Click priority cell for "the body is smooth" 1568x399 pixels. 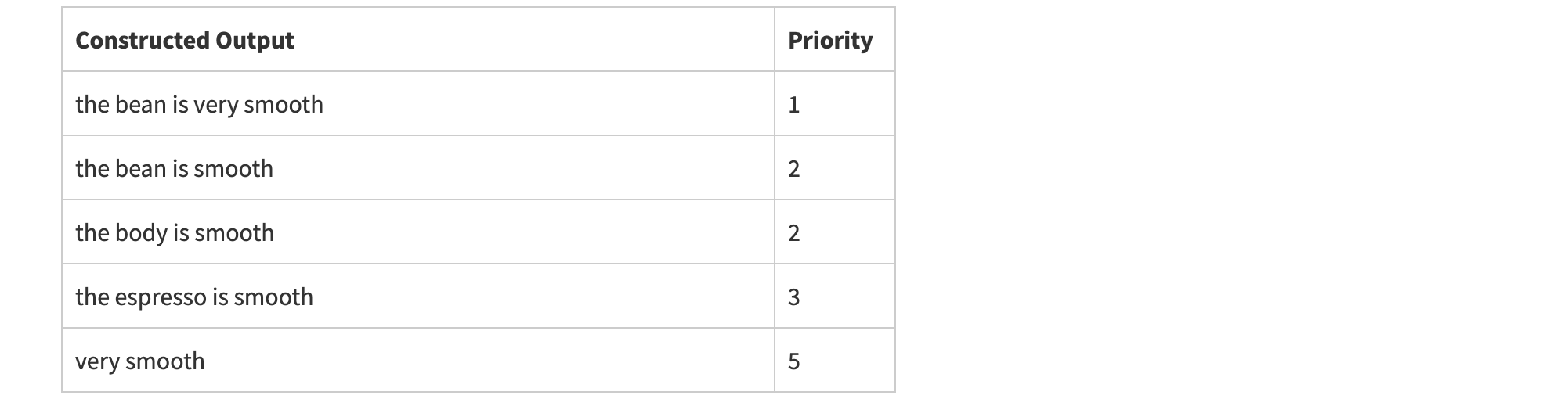[x=793, y=233]
